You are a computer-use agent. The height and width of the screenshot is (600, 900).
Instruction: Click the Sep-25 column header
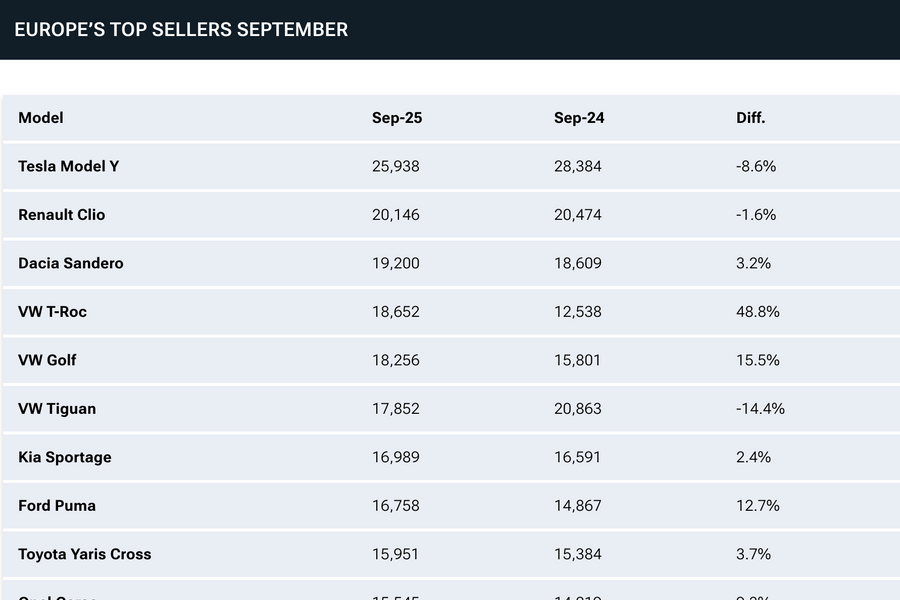click(397, 118)
